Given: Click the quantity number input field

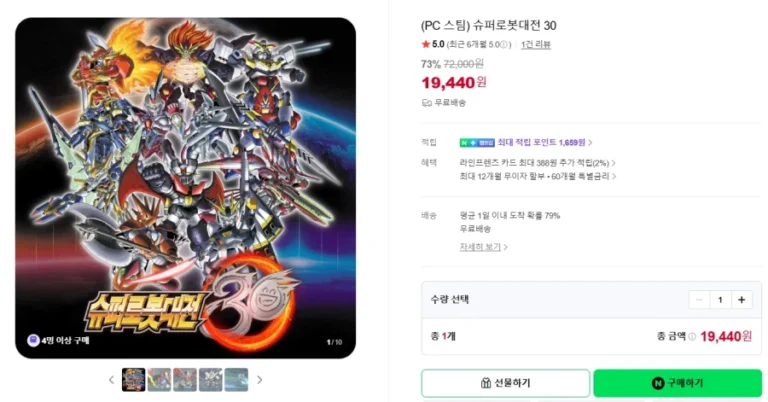Looking at the screenshot, I should coord(721,299).
